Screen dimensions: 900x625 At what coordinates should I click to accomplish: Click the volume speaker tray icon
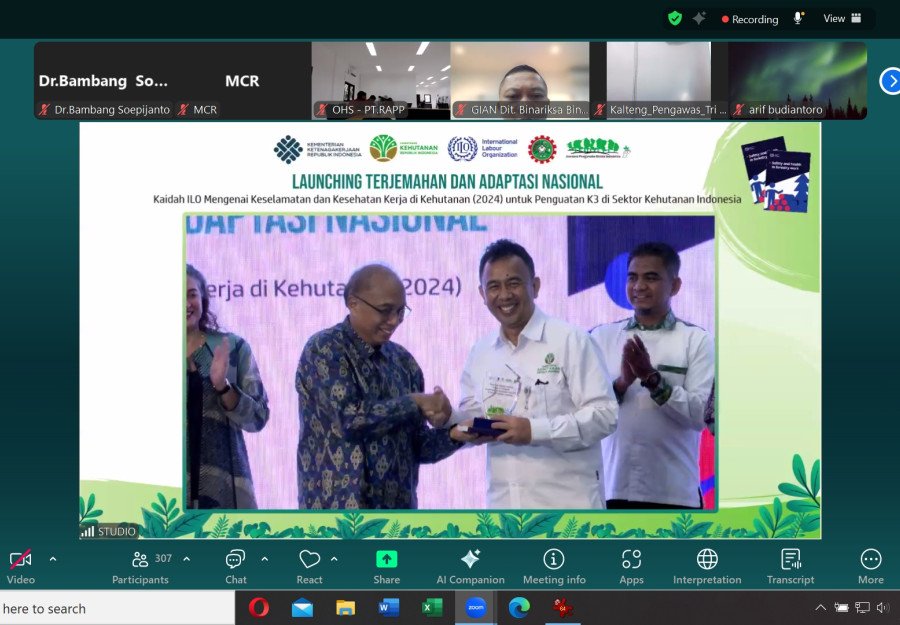point(883,607)
